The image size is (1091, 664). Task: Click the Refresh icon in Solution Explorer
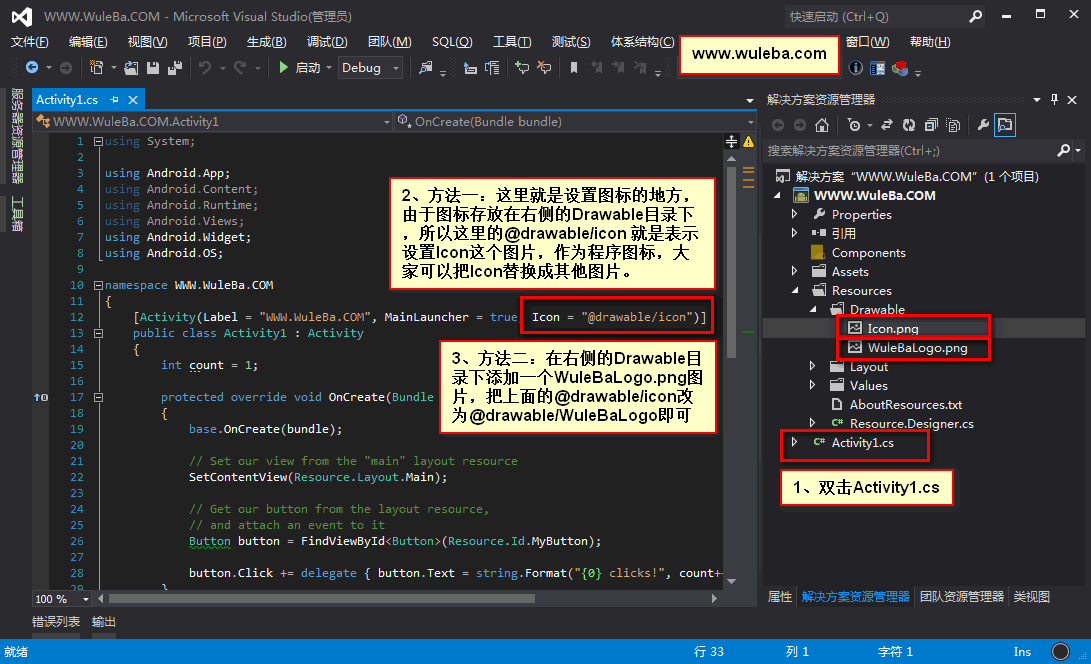click(x=909, y=125)
